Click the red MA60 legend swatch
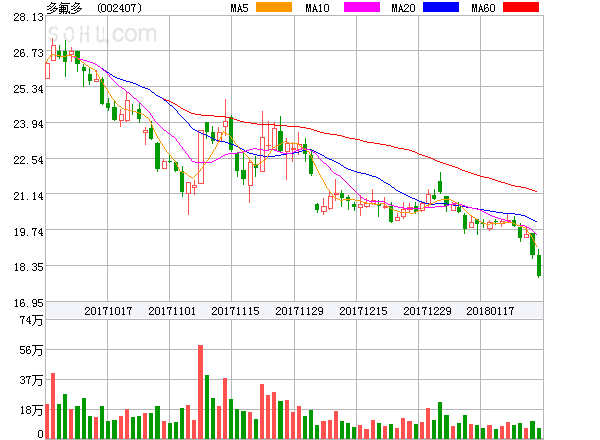 coord(520,8)
